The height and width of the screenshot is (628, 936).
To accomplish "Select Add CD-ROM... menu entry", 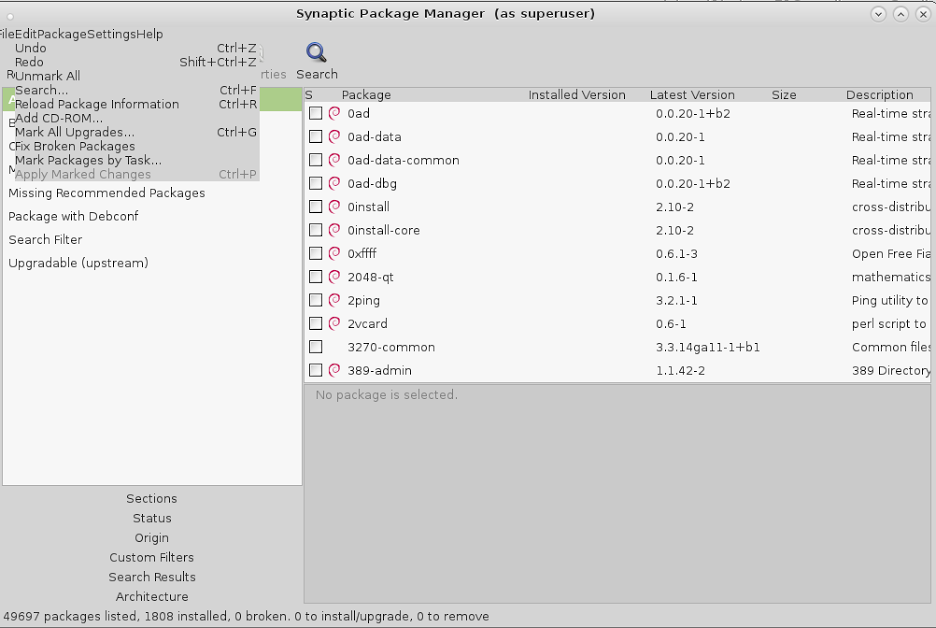I will click(136, 118).
